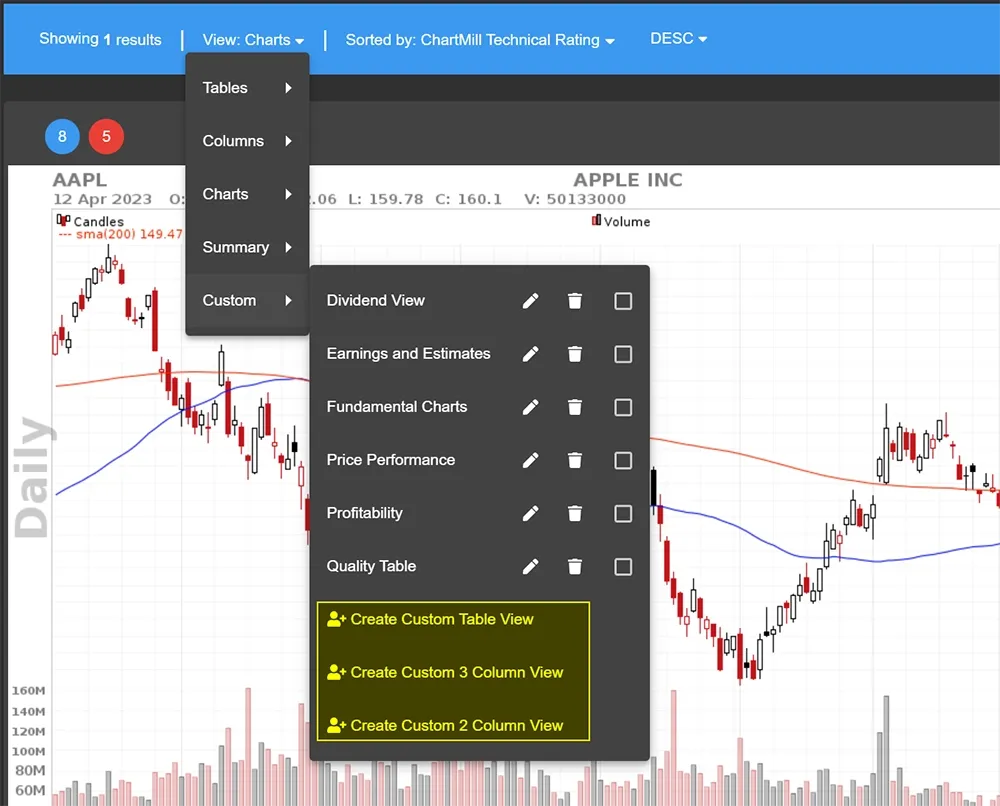Check the Quality Table checkbox
The height and width of the screenshot is (806, 1000).
623,566
